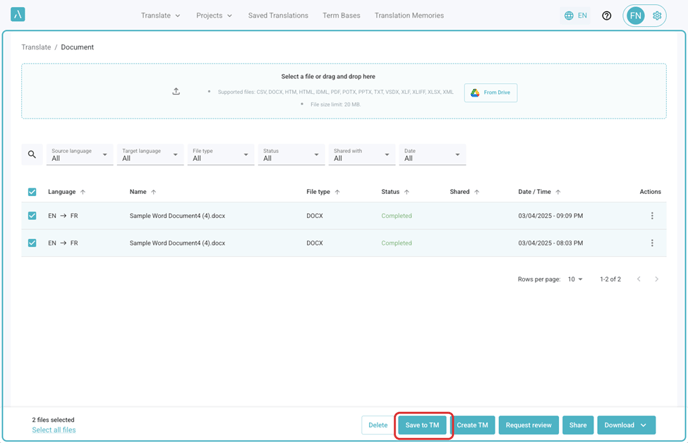Go to Translate breadcrumb
The width and height of the screenshot is (688, 443).
click(x=36, y=47)
